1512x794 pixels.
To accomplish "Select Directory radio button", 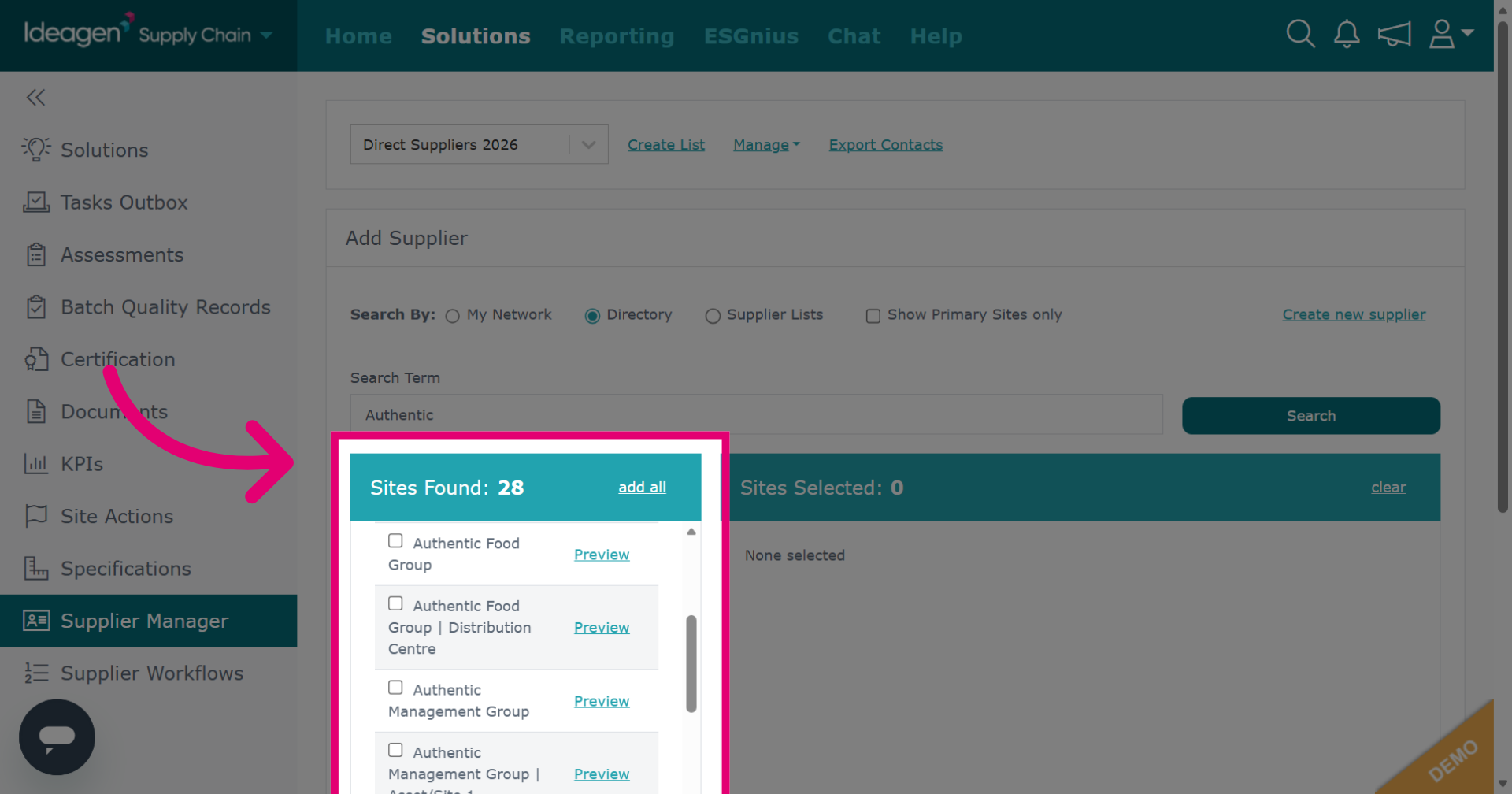I will [x=592, y=316].
